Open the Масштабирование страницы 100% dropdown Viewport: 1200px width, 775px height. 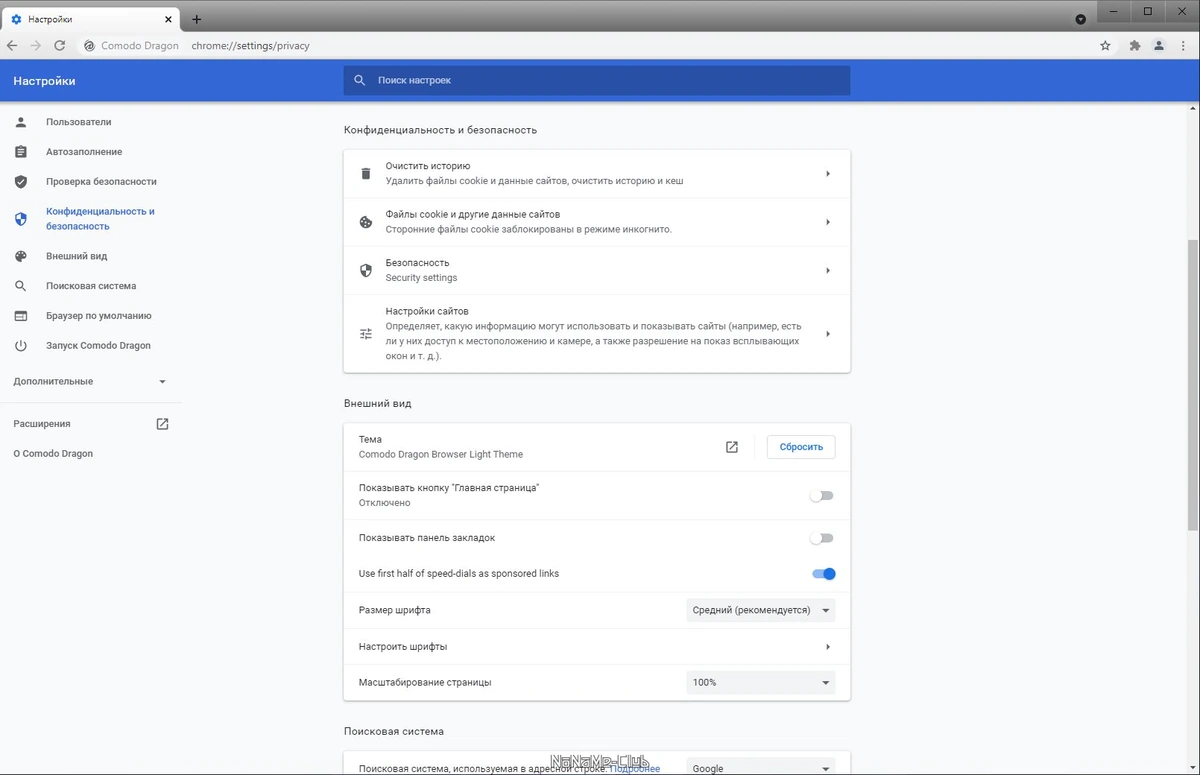pyautogui.click(x=760, y=682)
